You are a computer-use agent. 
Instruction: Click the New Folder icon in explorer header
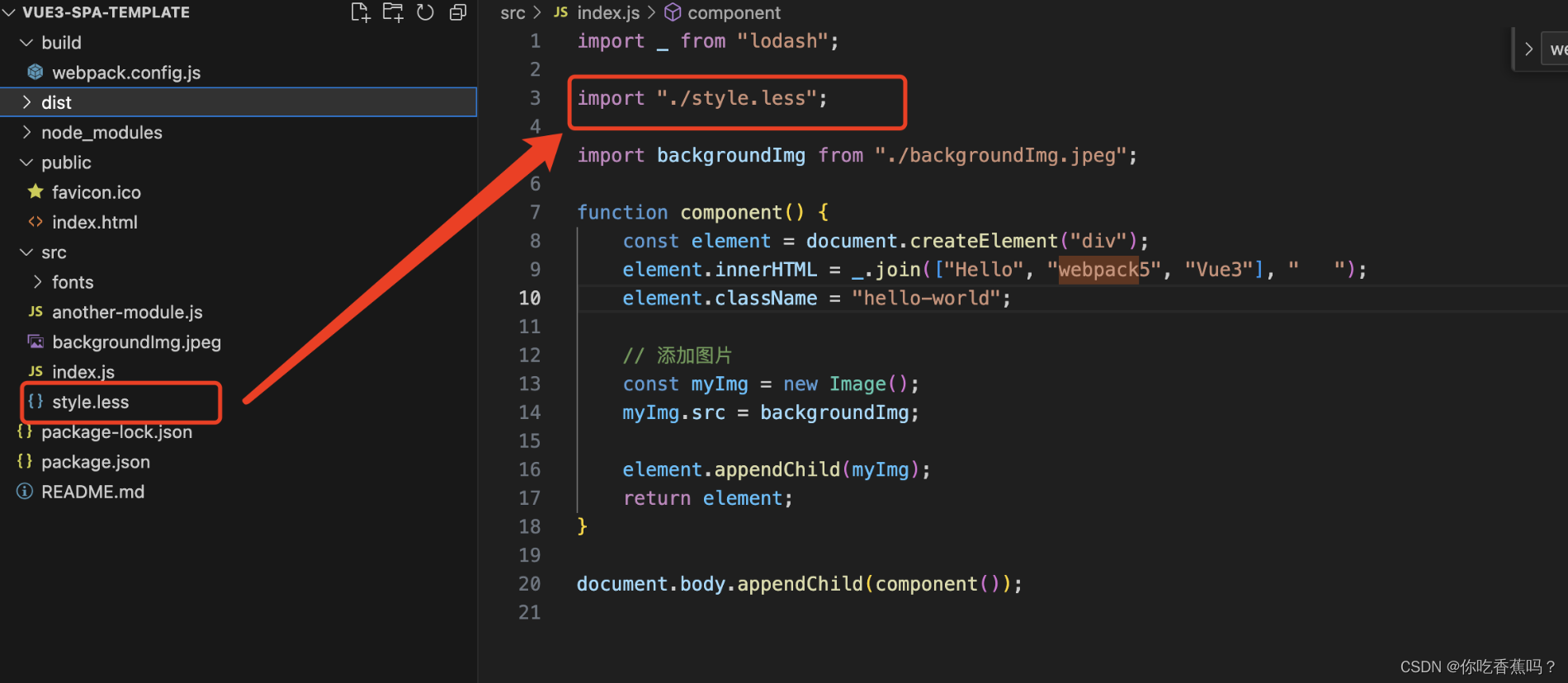point(393,12)
